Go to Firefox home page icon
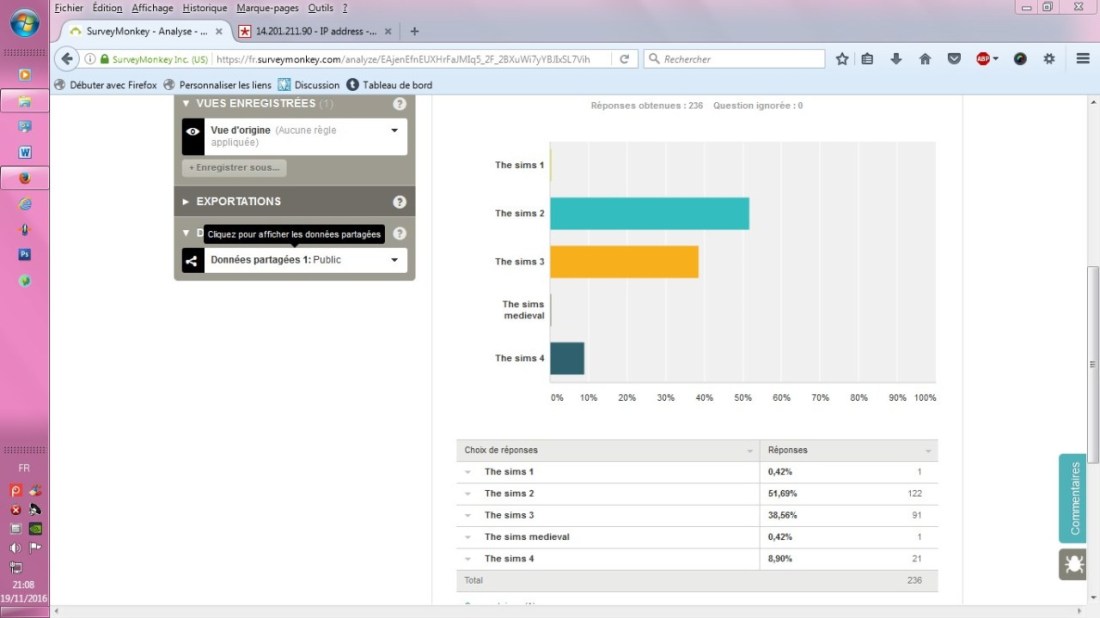 tap(925, 59)
